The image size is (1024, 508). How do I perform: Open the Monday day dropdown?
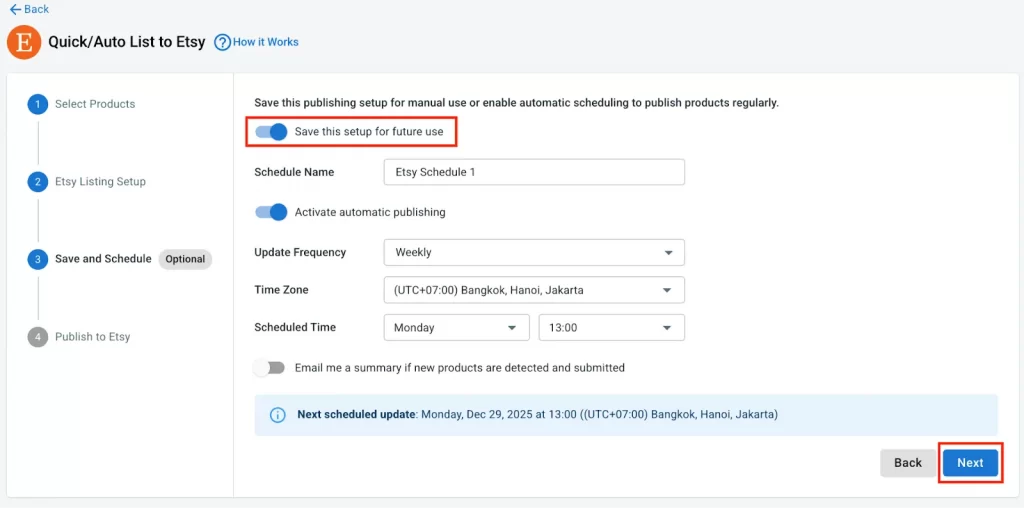(456, 328)
